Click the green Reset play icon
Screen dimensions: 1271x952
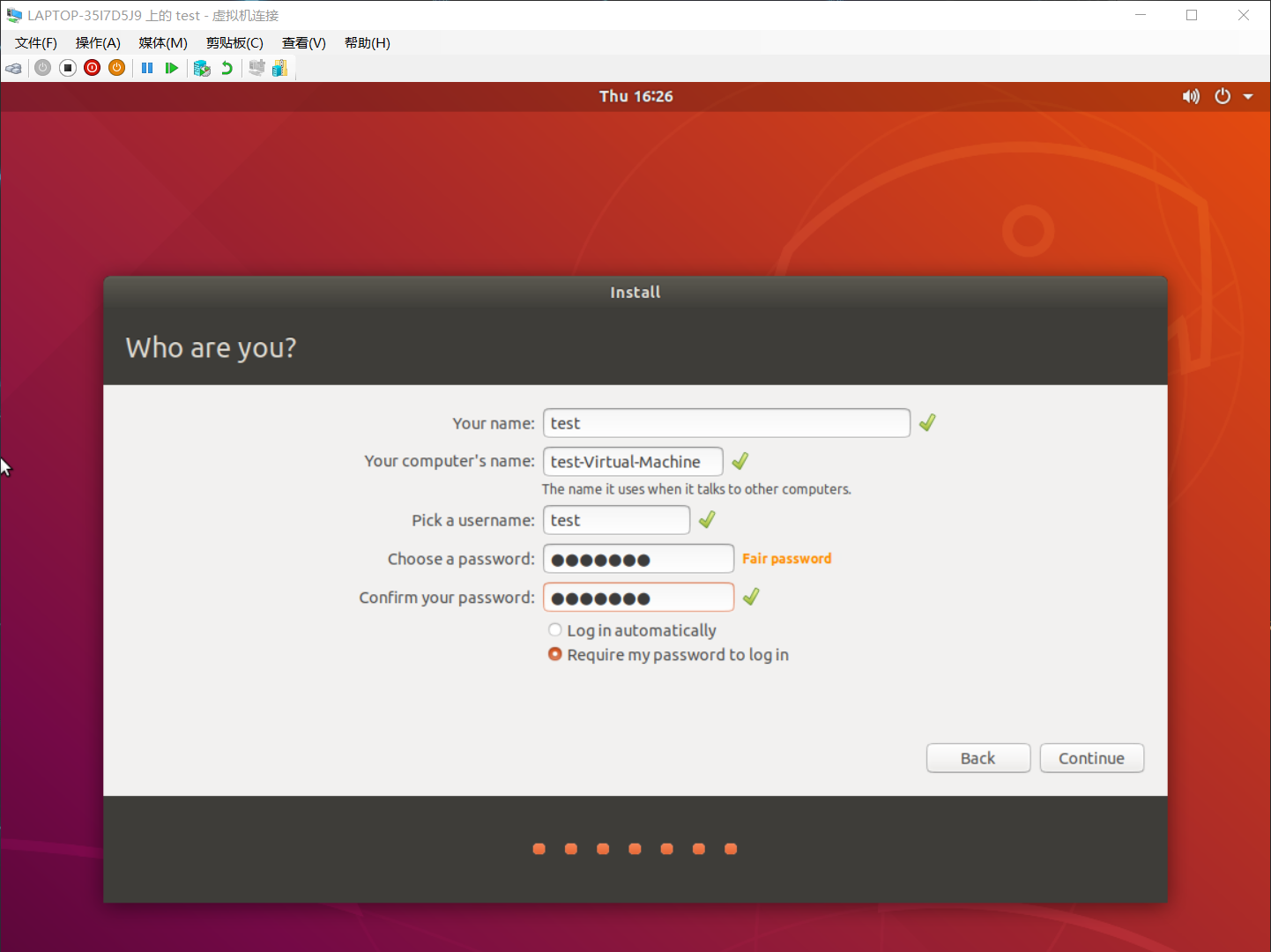pos(172,68)
